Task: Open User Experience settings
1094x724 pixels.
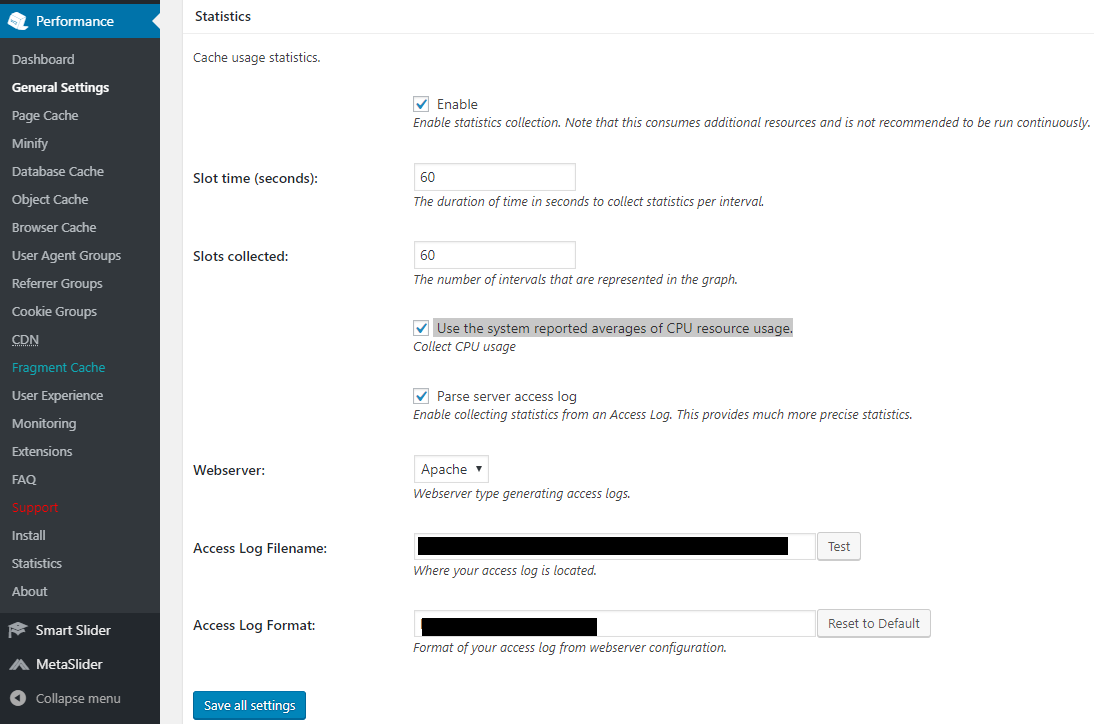Action: pyautogui.click(x=57, y=395)
